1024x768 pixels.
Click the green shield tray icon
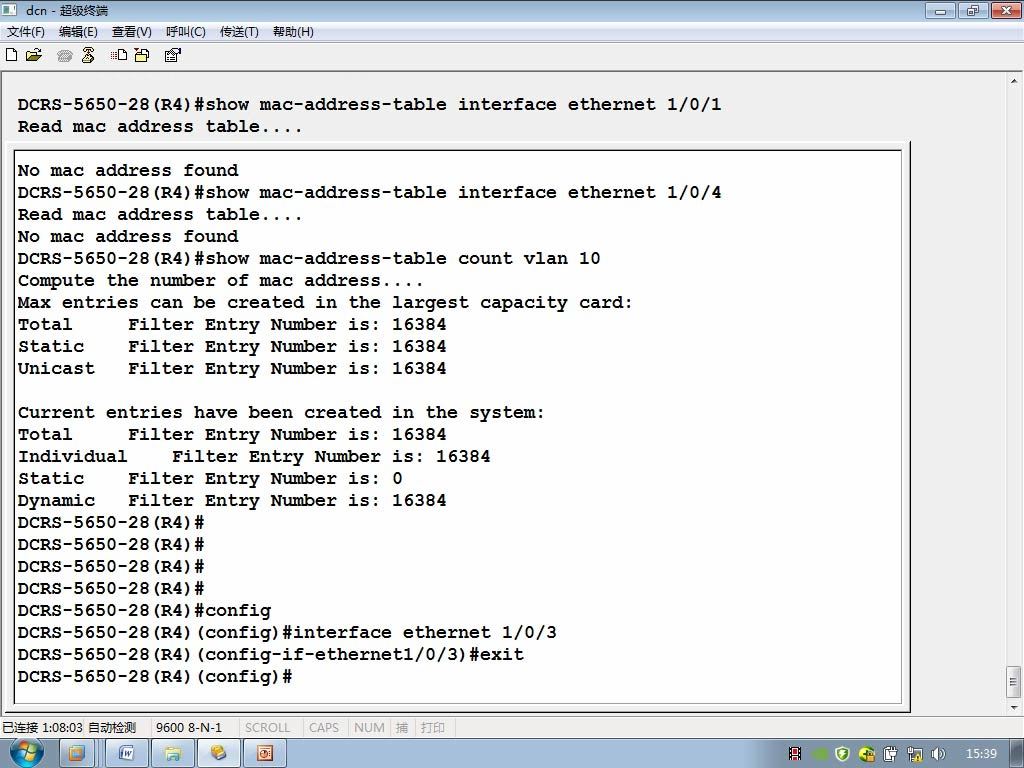(x=842, y=754)
